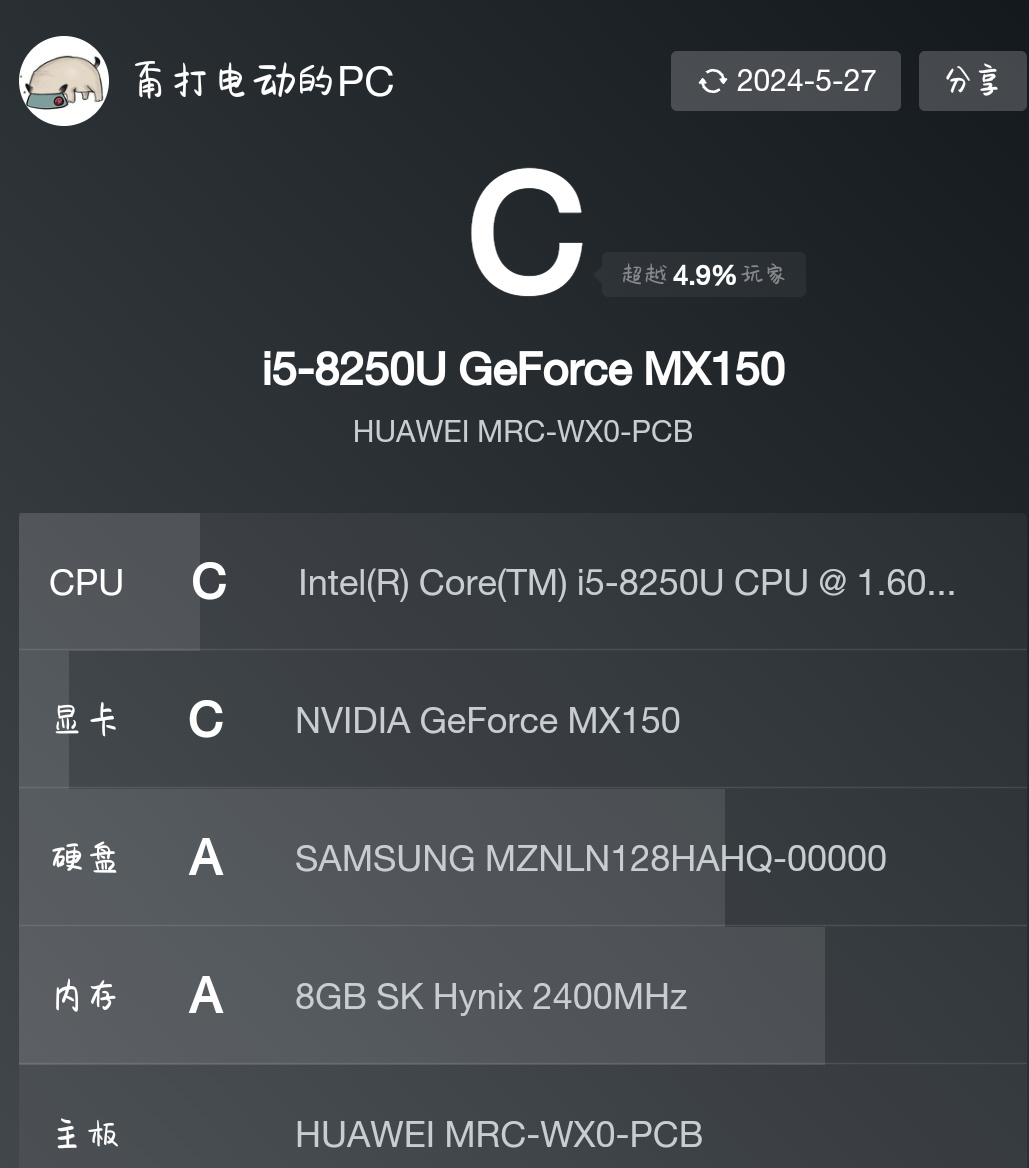This screenshot has height=1168, width=1029.
Task: Click the refresh arrows icon beside date
Action: point(712,81)
